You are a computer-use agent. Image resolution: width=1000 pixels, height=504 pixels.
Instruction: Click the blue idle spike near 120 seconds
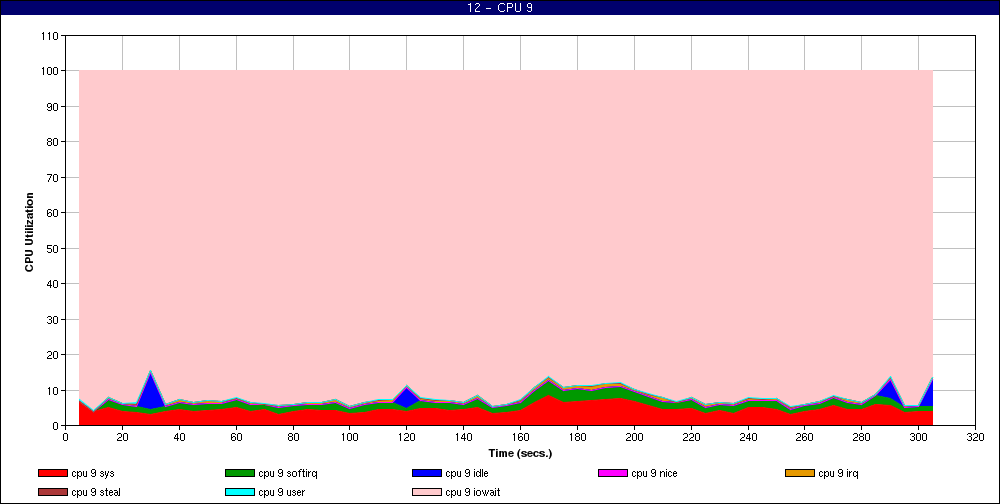pyautogui.click(x=407, y=396)
